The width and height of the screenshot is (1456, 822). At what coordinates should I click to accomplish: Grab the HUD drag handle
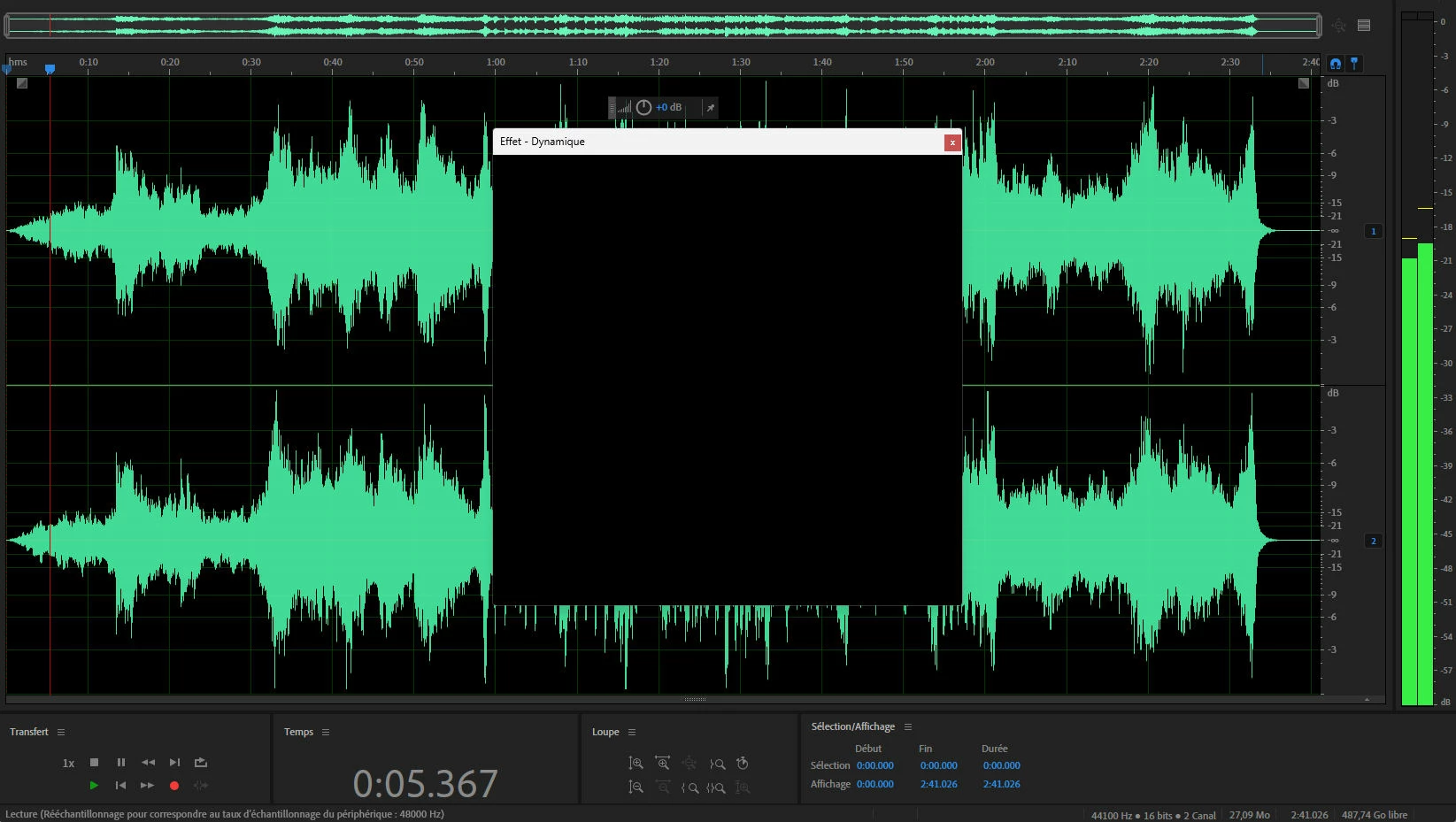[612, 107]
